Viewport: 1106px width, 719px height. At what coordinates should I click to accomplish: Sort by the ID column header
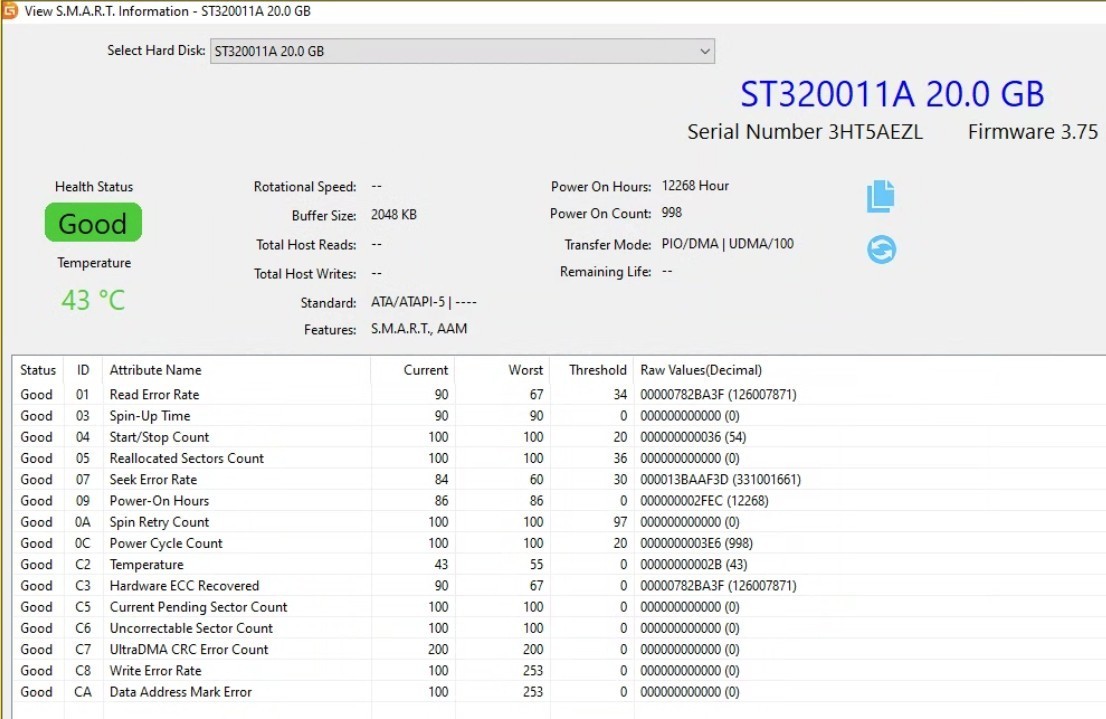(x=83, y=370)
